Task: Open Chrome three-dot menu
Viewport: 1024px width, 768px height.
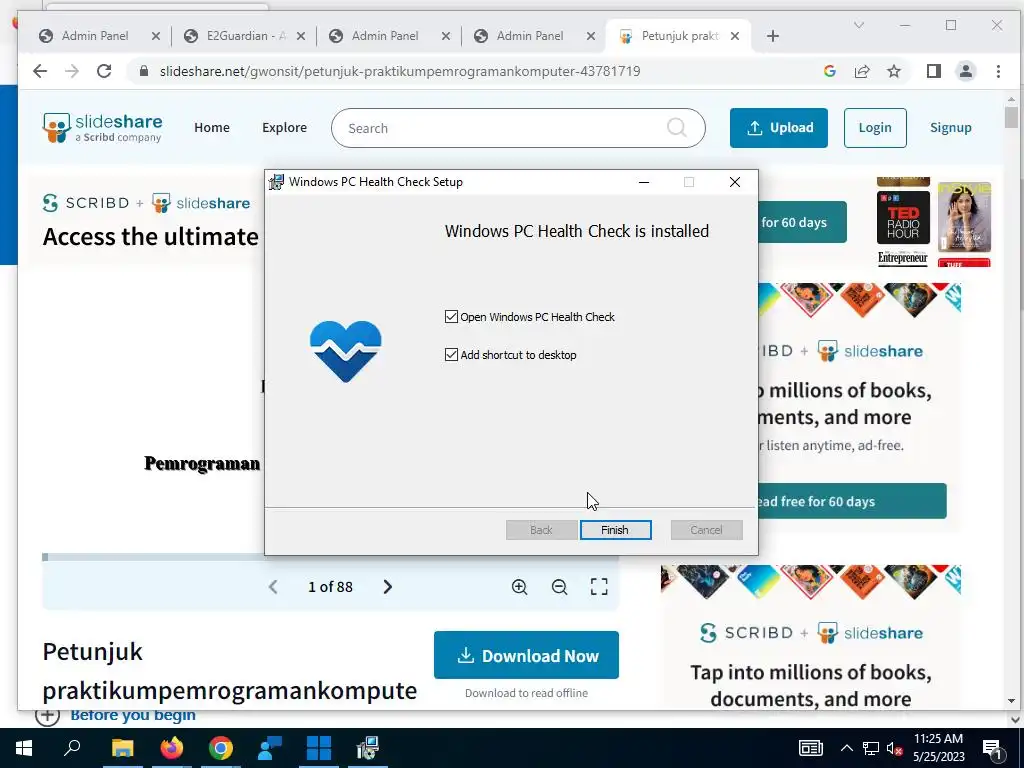Action: 998,71
